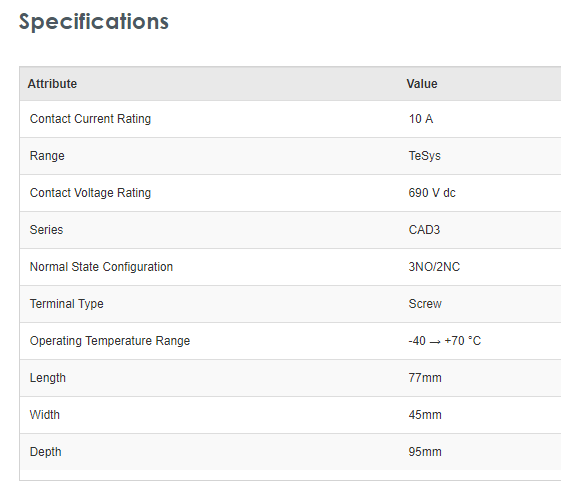Select the Screw terminal value
561x495 pixels.
point(425,304)
